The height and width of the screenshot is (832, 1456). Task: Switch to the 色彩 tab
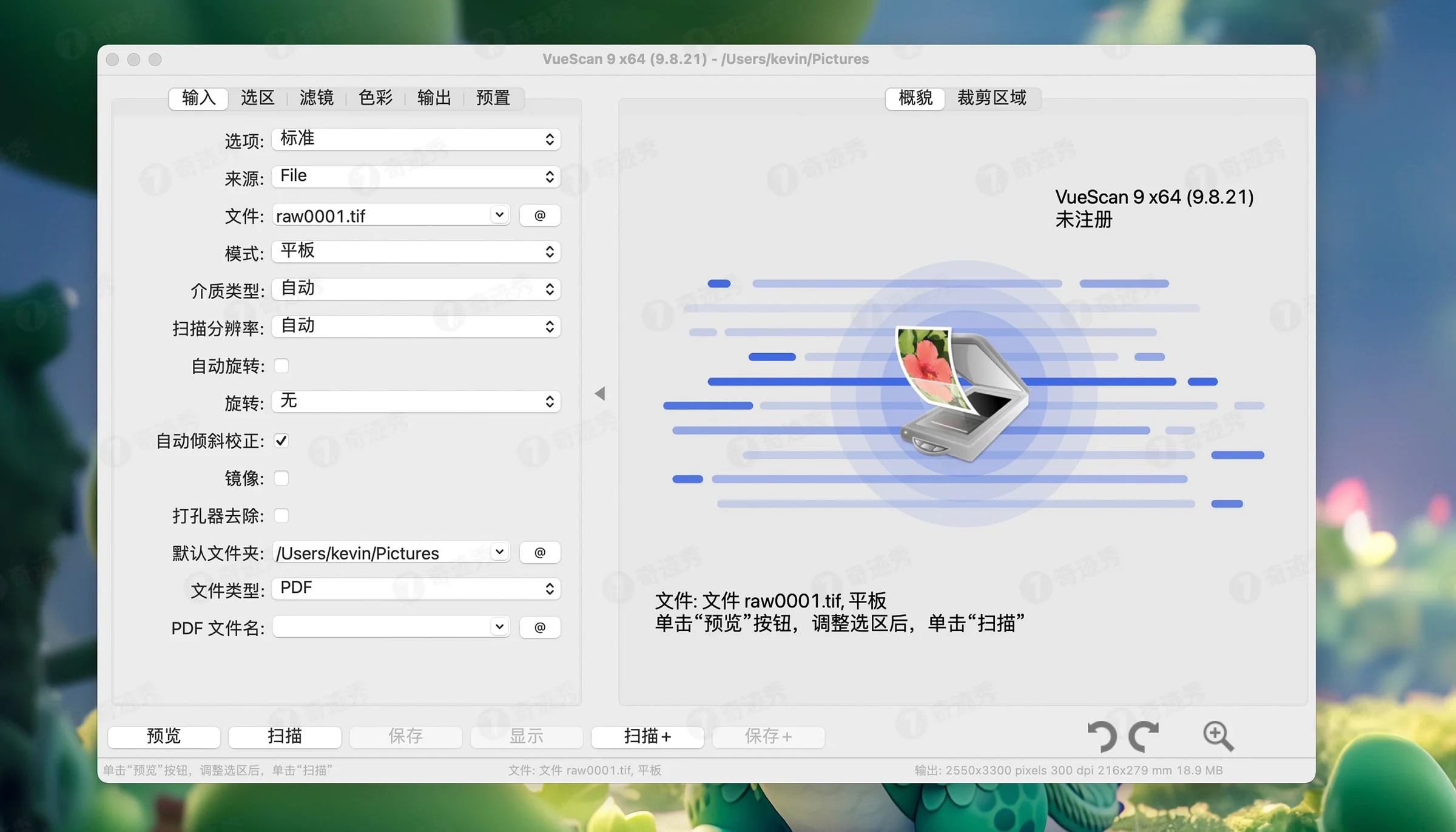pos(376,98)
